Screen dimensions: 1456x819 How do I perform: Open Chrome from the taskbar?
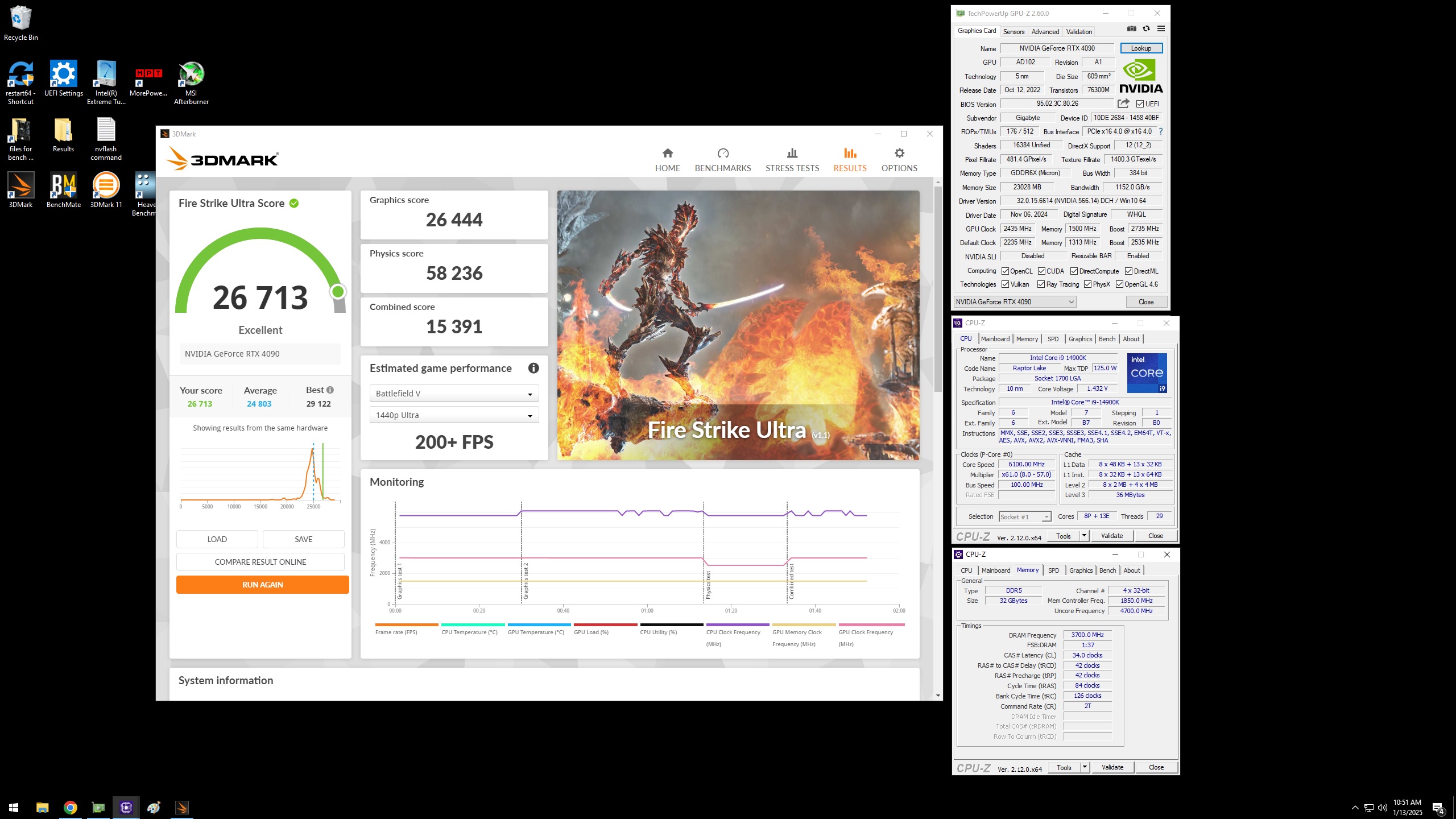click(70, 807)
